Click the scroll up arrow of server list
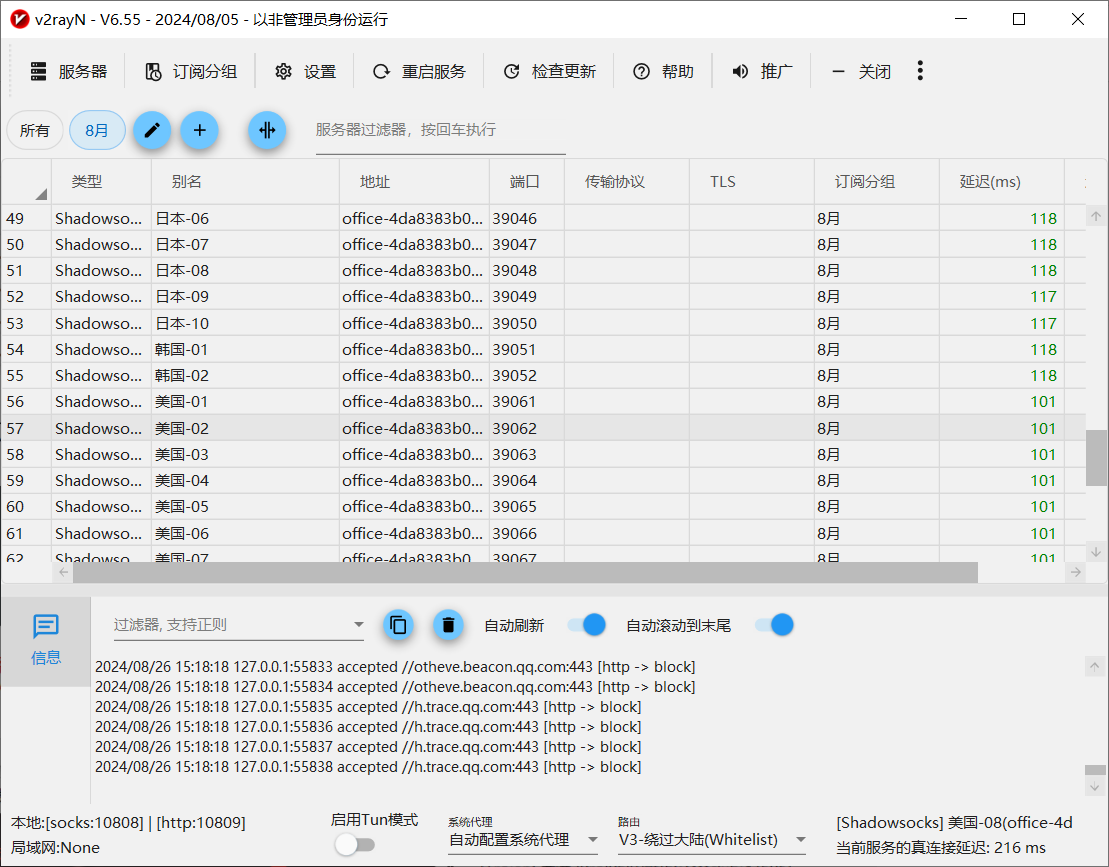 (1096, 216)
